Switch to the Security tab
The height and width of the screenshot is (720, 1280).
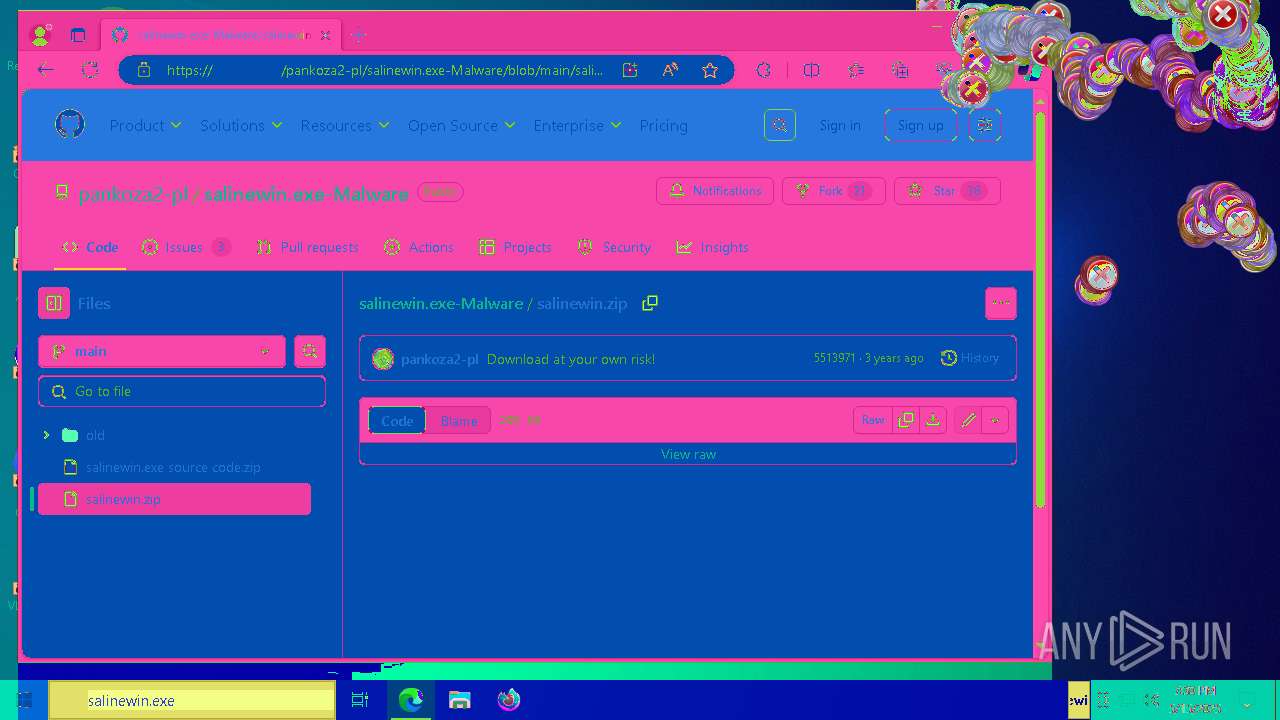tap(614, 247)
